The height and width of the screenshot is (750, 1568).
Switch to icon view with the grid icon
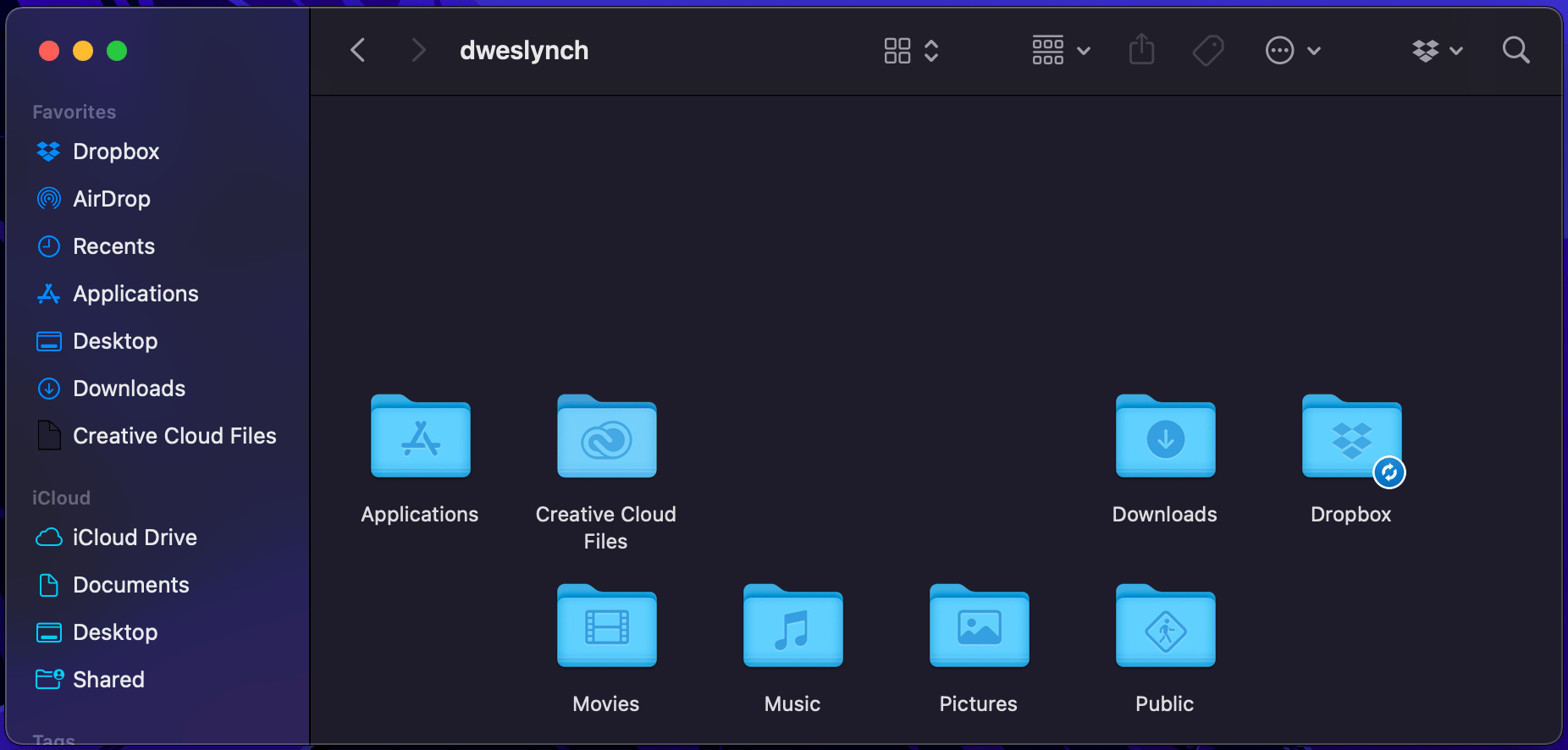(897, 51)
